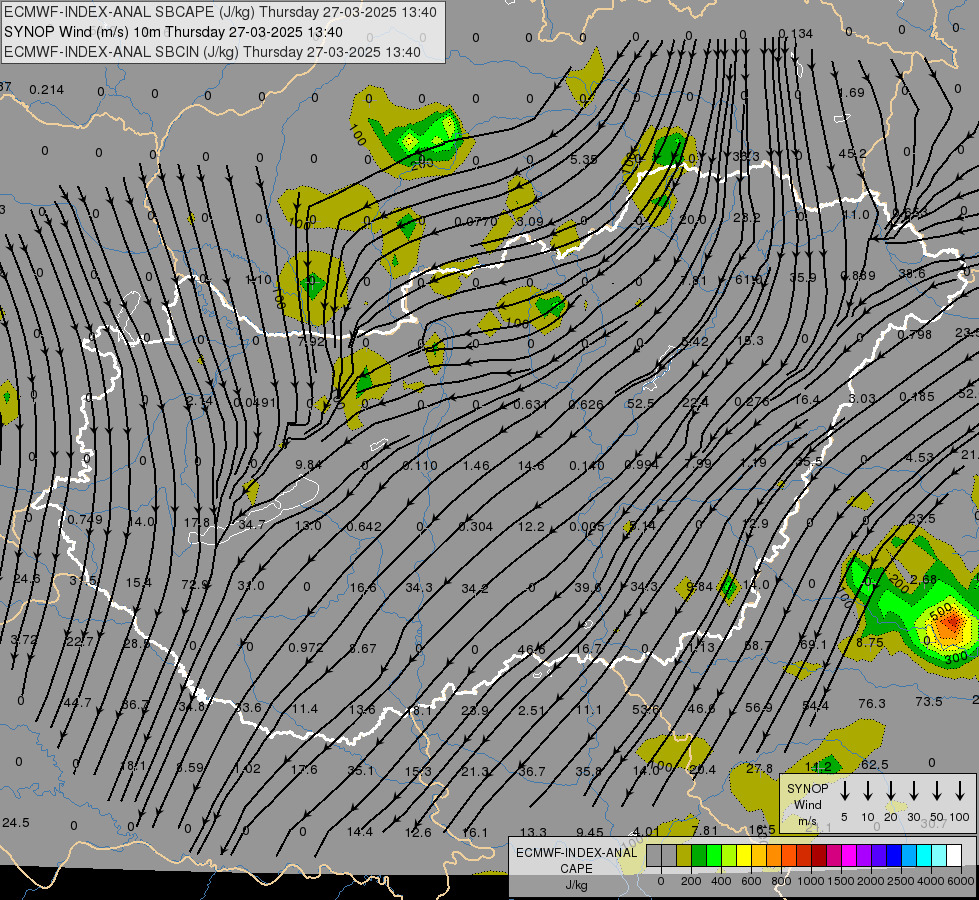Image resolution: width=979 pixels, height=900 pixels.
Task: Click the map value '72.9'
Action: 195,585
